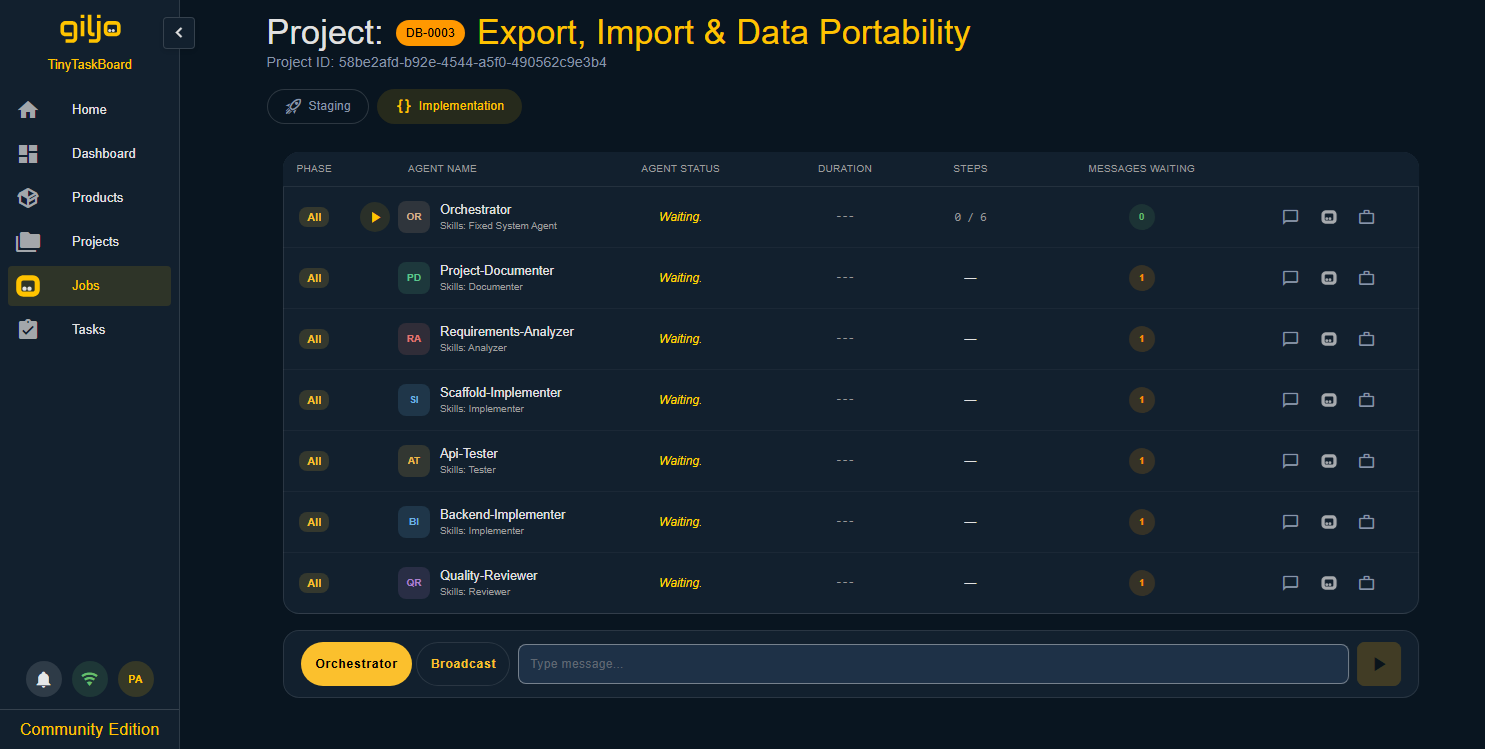Open chat bubble icon for Project-Documenter

[x=1290, y=278]
